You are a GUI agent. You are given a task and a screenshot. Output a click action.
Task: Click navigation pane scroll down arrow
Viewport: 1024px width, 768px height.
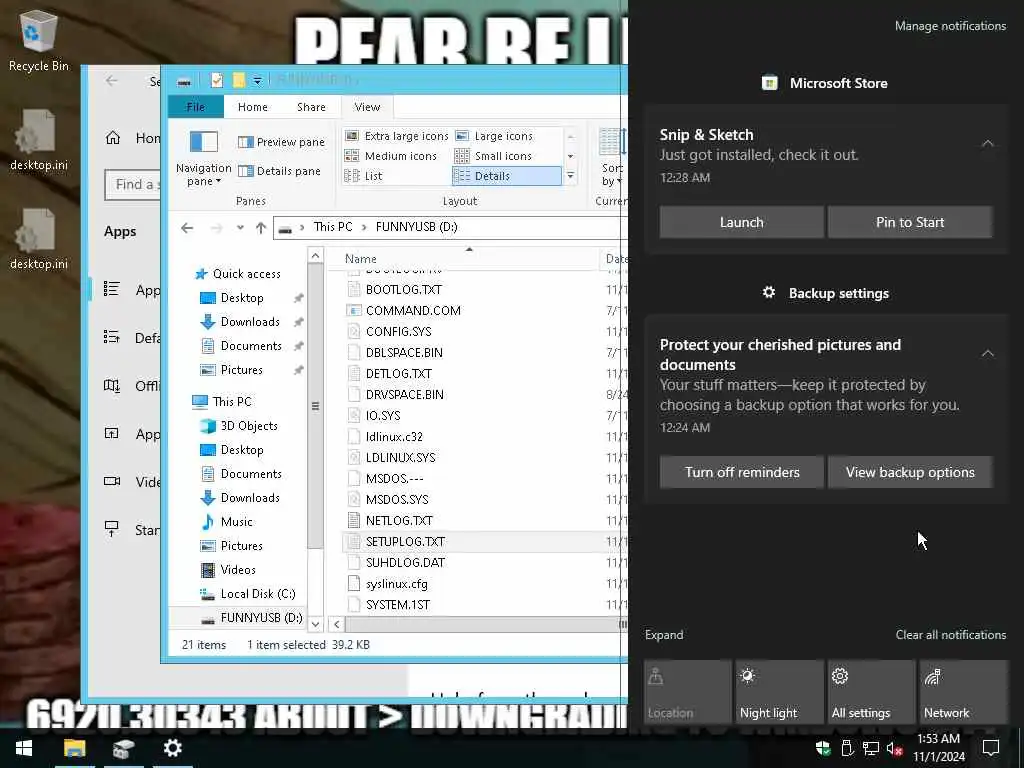tap(315, 624)
